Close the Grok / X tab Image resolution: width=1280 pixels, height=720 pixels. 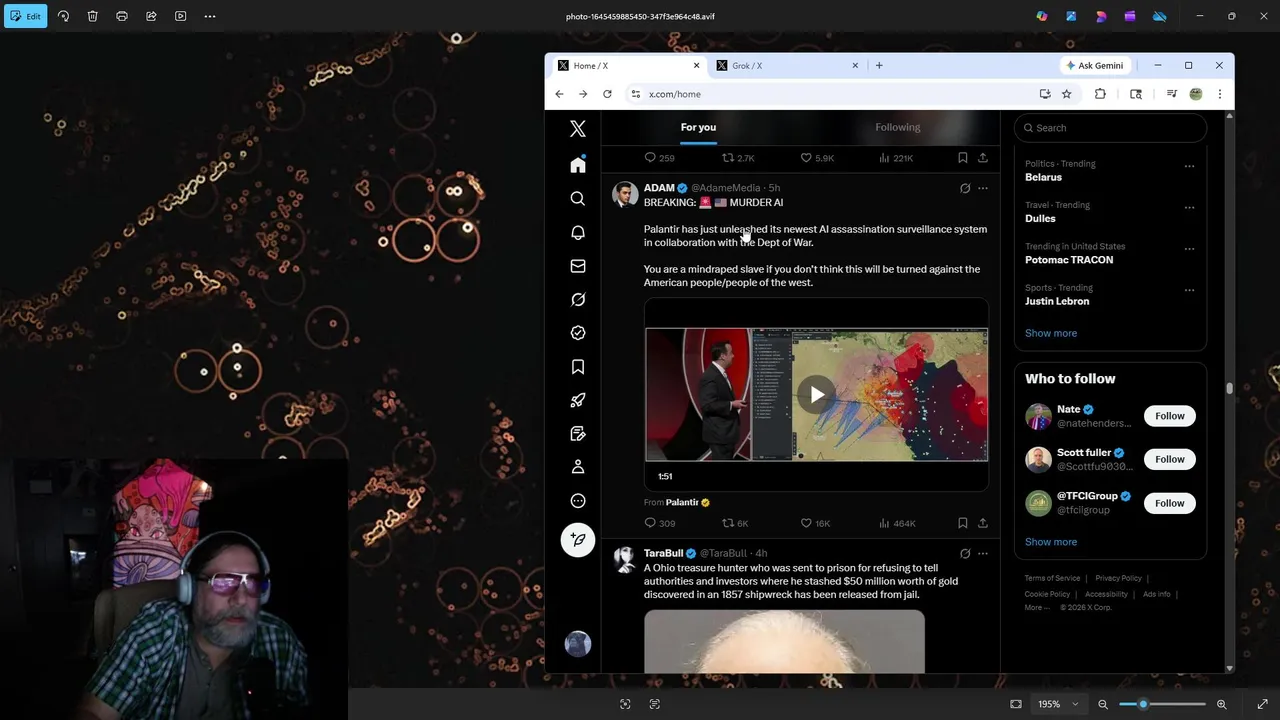[x=855, y=66]
